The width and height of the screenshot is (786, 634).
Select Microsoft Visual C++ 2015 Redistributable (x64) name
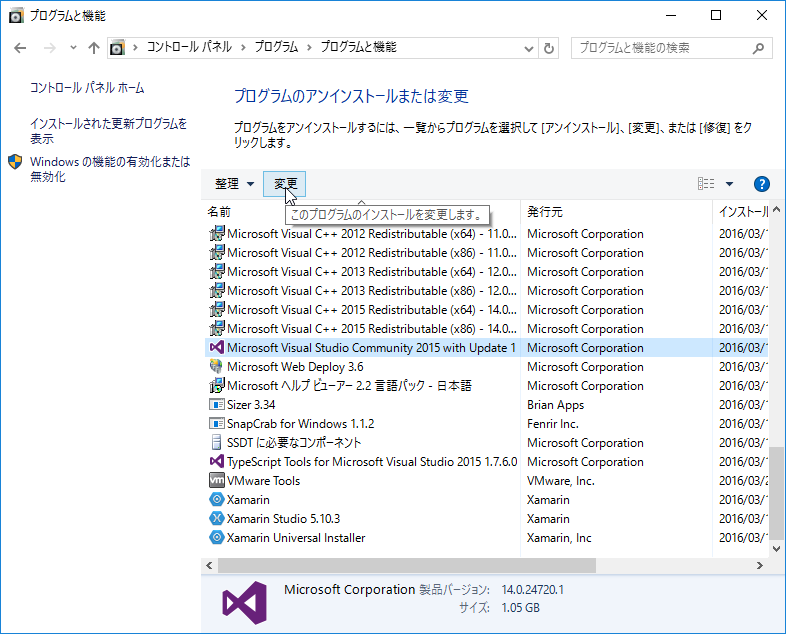click(371, 310)
